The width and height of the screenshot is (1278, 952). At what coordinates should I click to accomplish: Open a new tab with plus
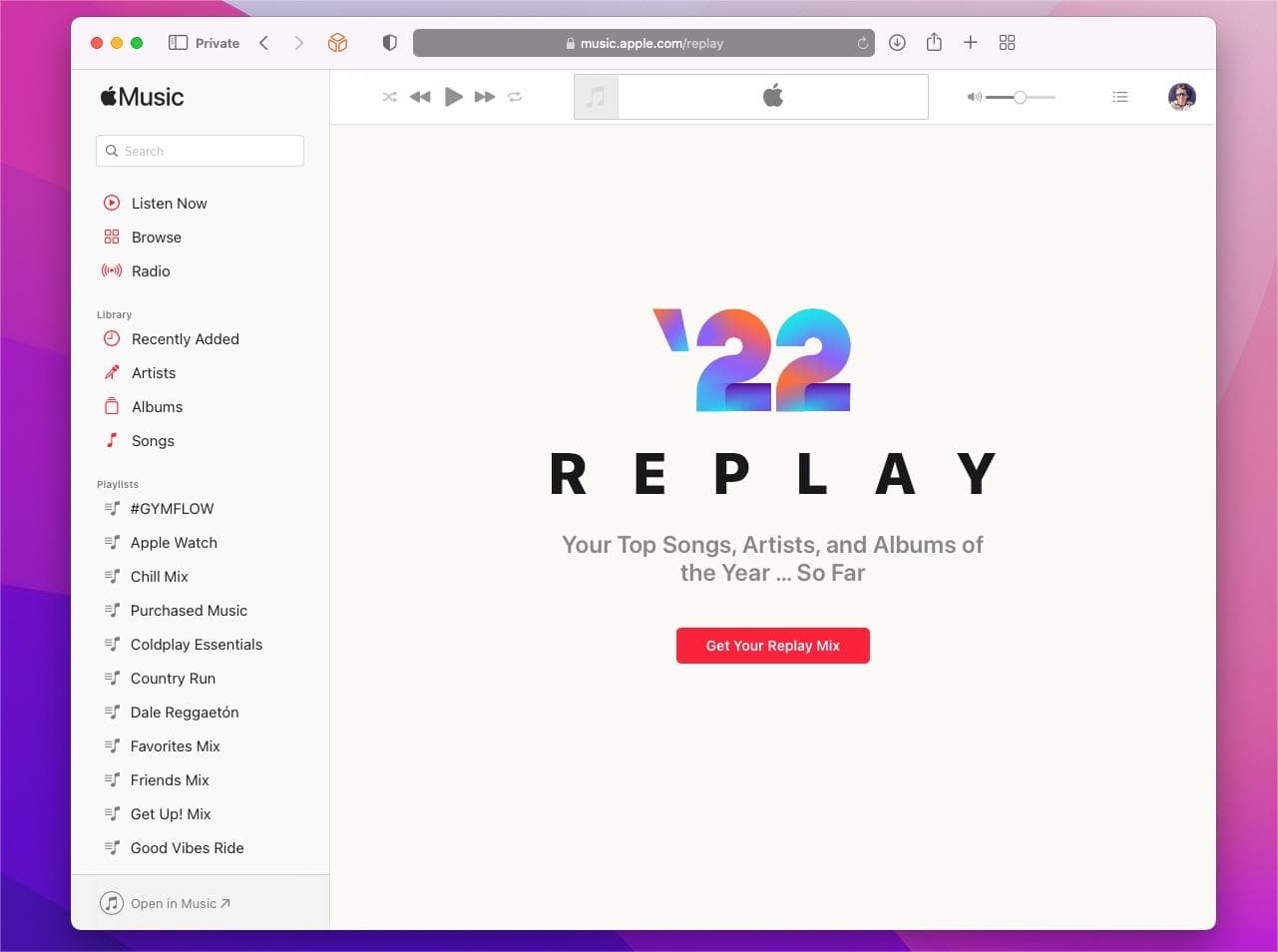[x=970, y=42]
